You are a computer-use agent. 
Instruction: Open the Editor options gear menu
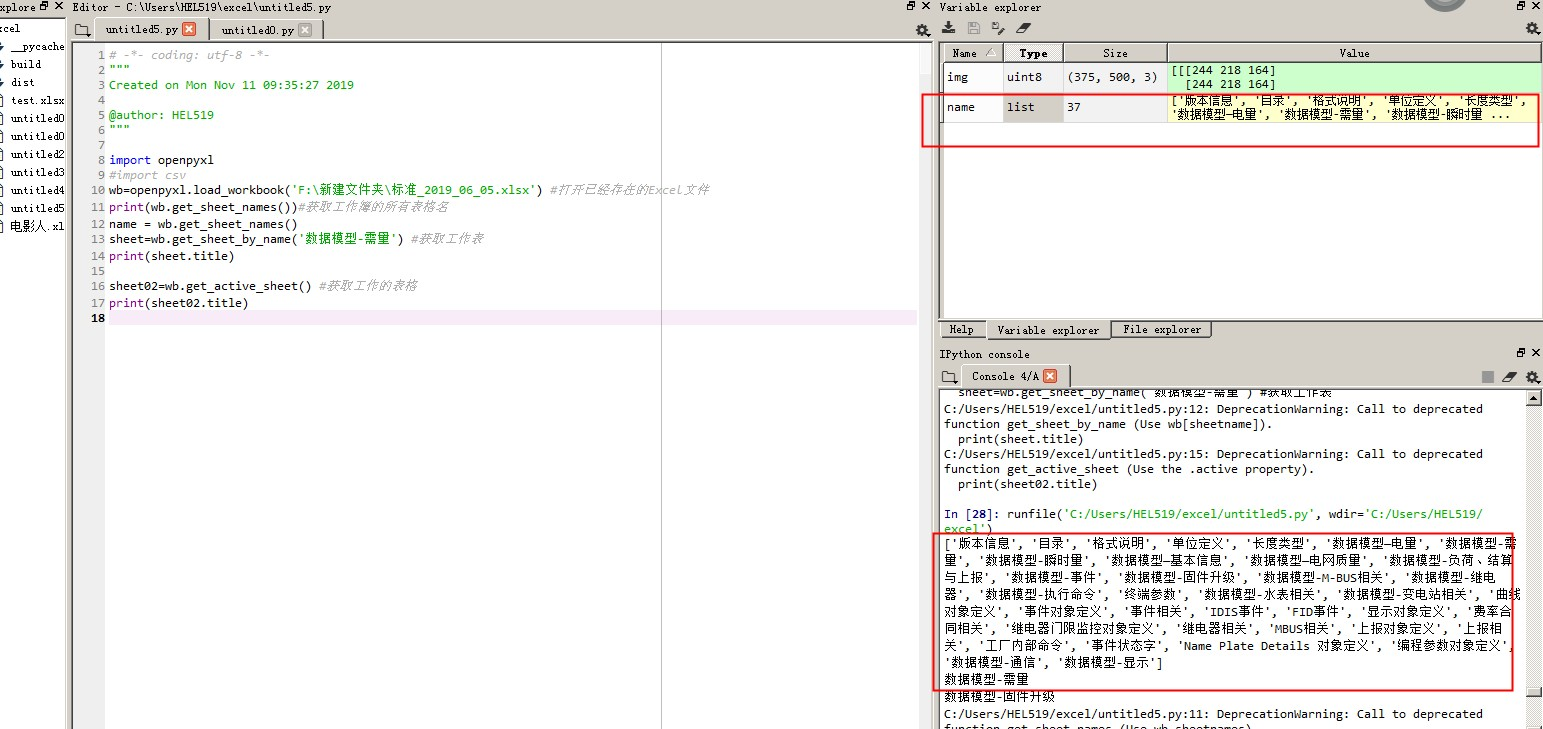click(x=922, y=30)
